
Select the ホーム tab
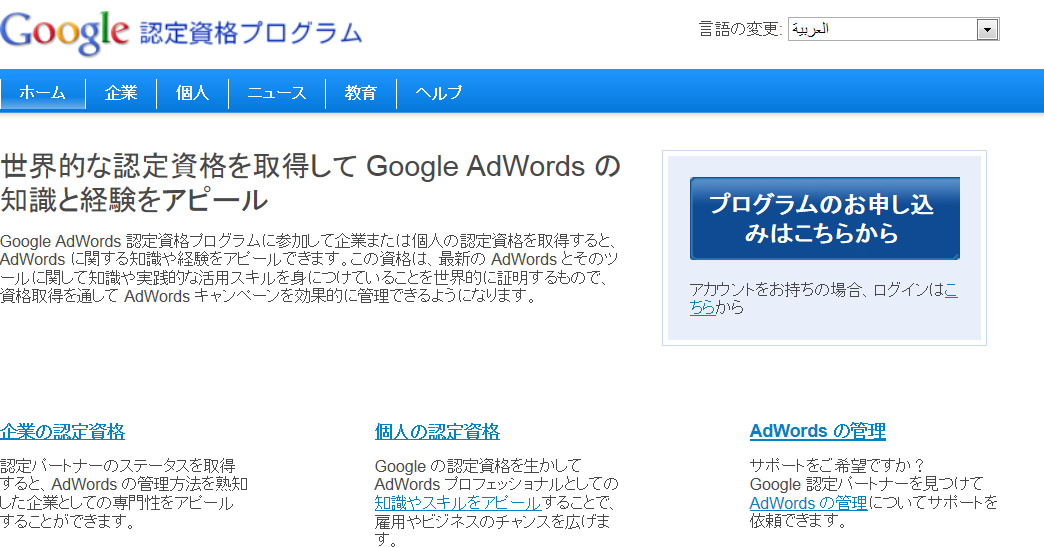(43, 93)
